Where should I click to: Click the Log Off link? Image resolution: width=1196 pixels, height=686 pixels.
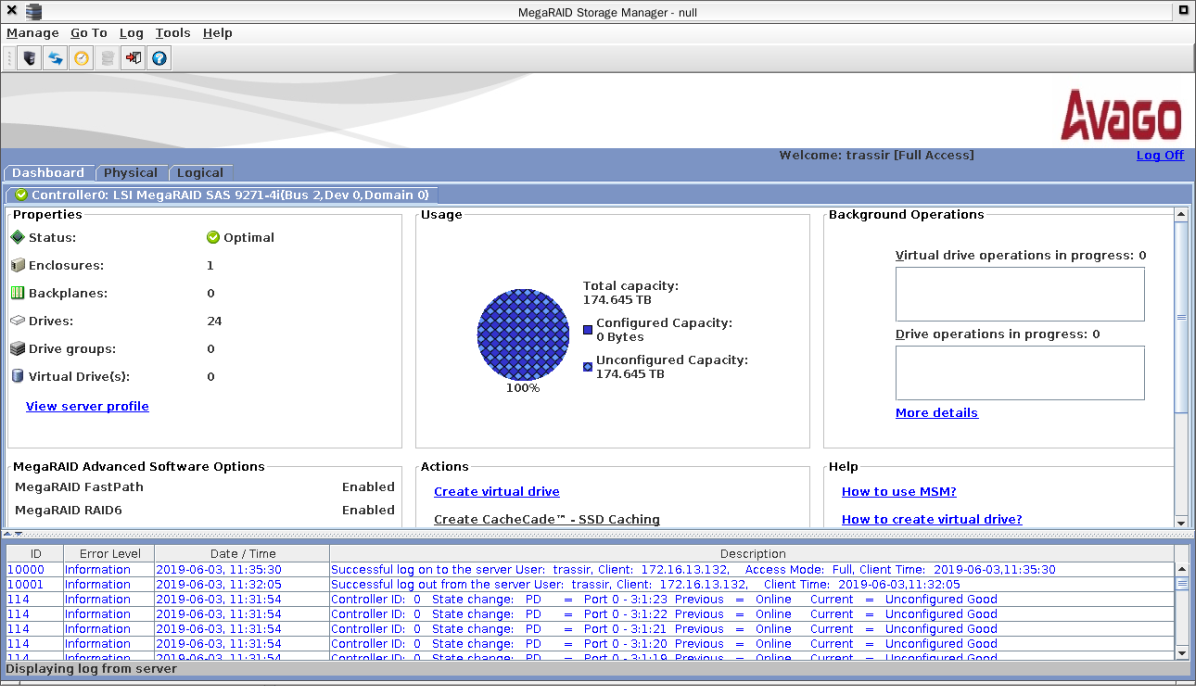[x=1160, y=155]
